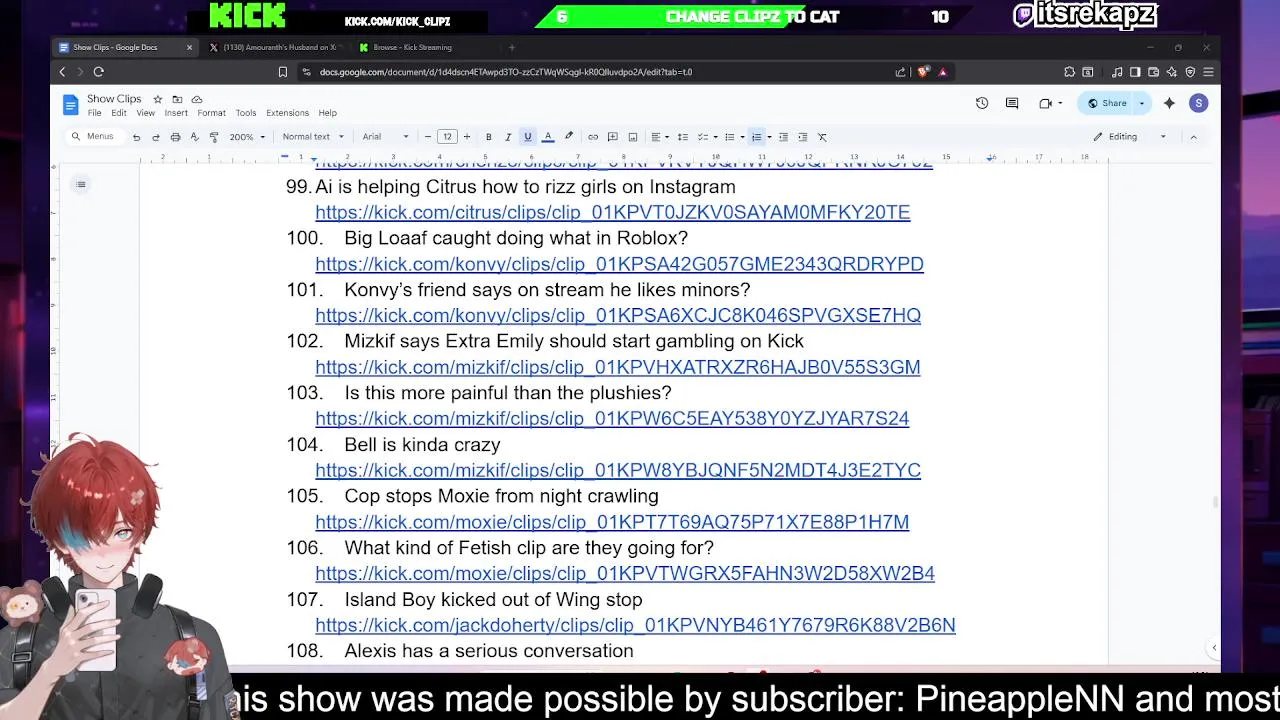Image resolution: width=1280 pixels, height=720 pixels.
Task: Click the checklist icon
Action: point(705,137)
